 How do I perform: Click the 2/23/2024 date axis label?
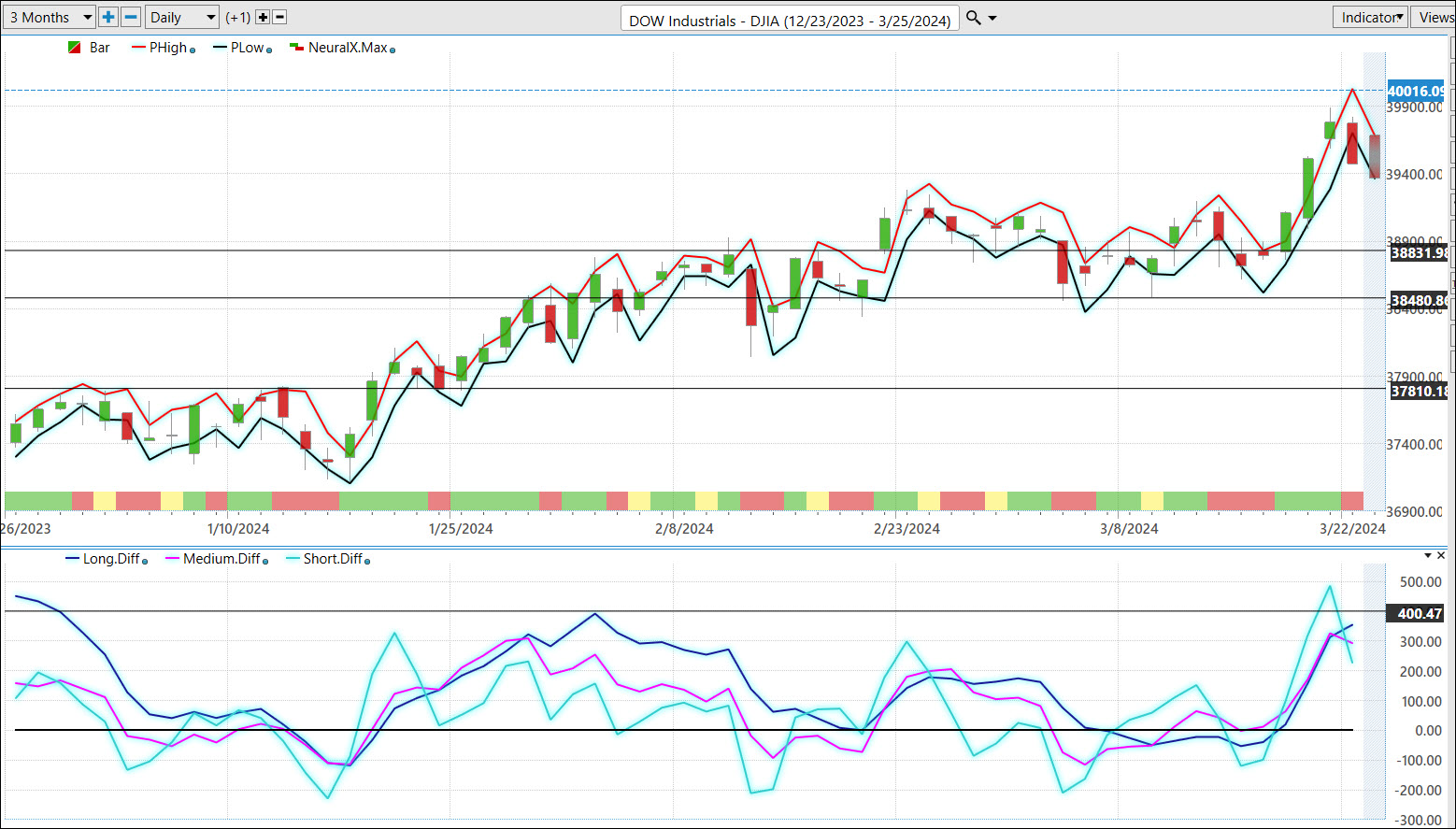point(906,528)
